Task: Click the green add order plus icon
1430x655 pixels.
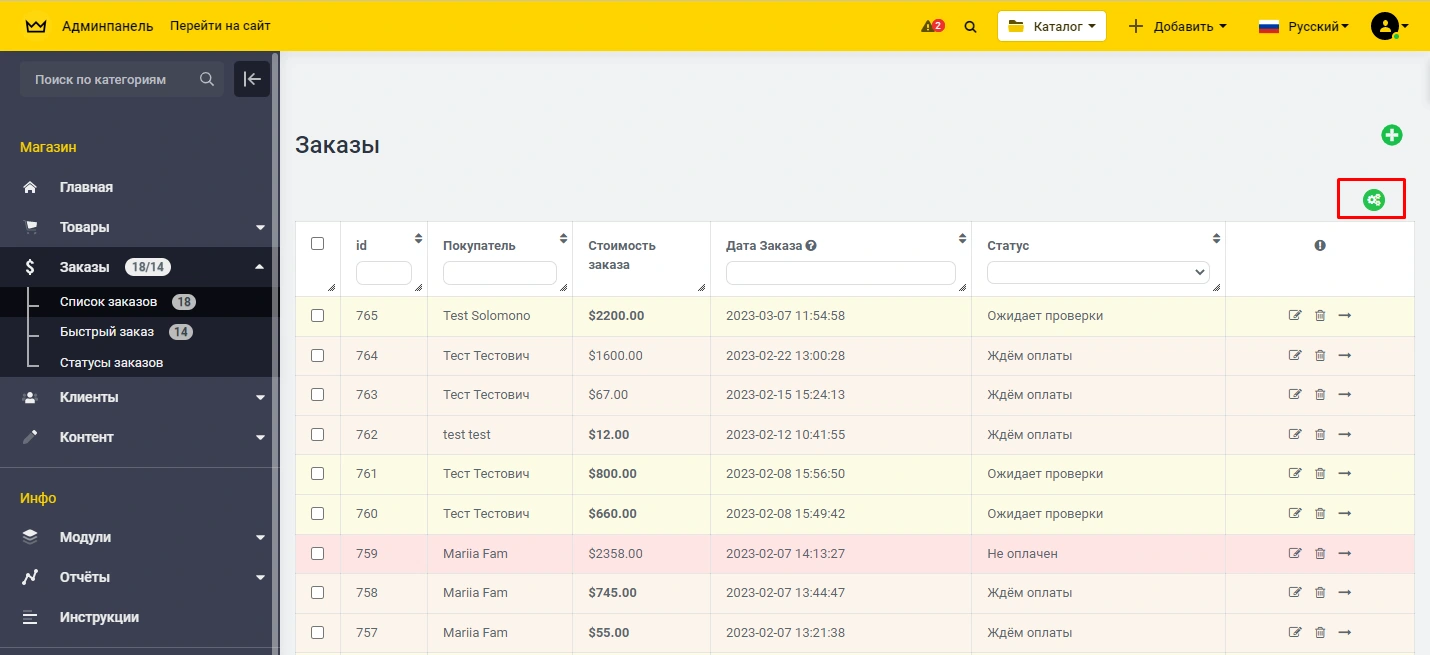Action: coord(1391,135)
